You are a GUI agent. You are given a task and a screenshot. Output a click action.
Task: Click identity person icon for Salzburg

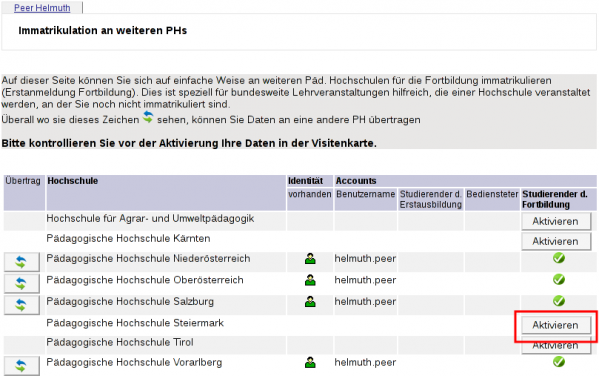[310, 302]
